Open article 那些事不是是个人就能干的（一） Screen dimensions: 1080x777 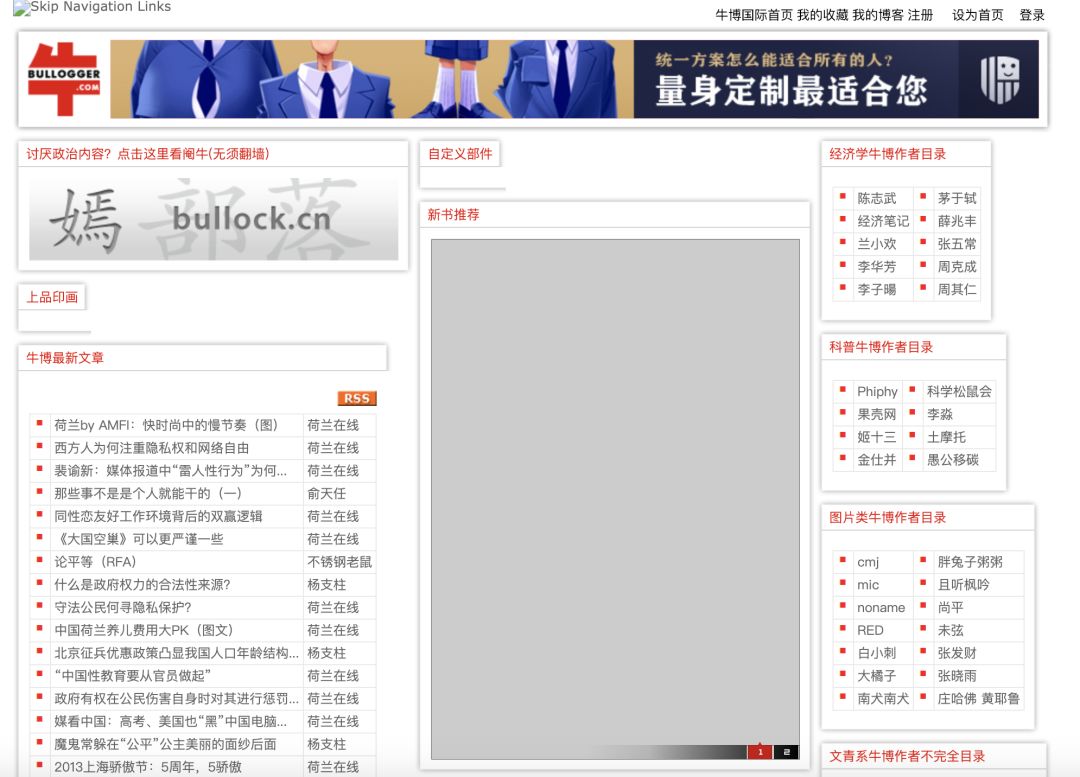(x=148, y=493)
